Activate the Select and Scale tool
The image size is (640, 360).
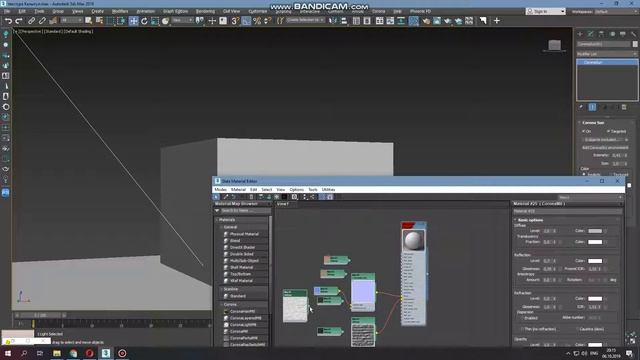155,21
